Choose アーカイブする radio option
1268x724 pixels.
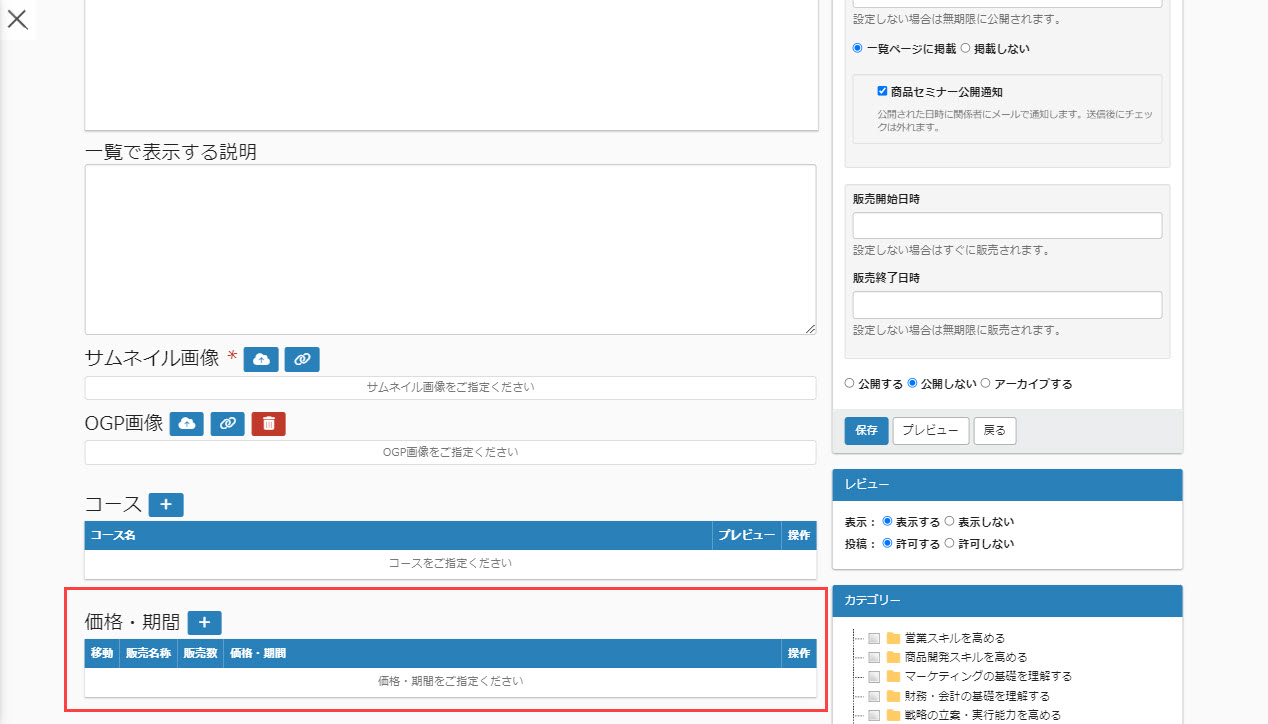986,383
